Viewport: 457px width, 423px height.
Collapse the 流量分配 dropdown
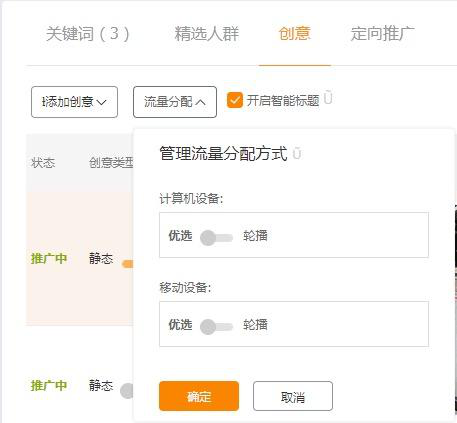click(175, 102)
